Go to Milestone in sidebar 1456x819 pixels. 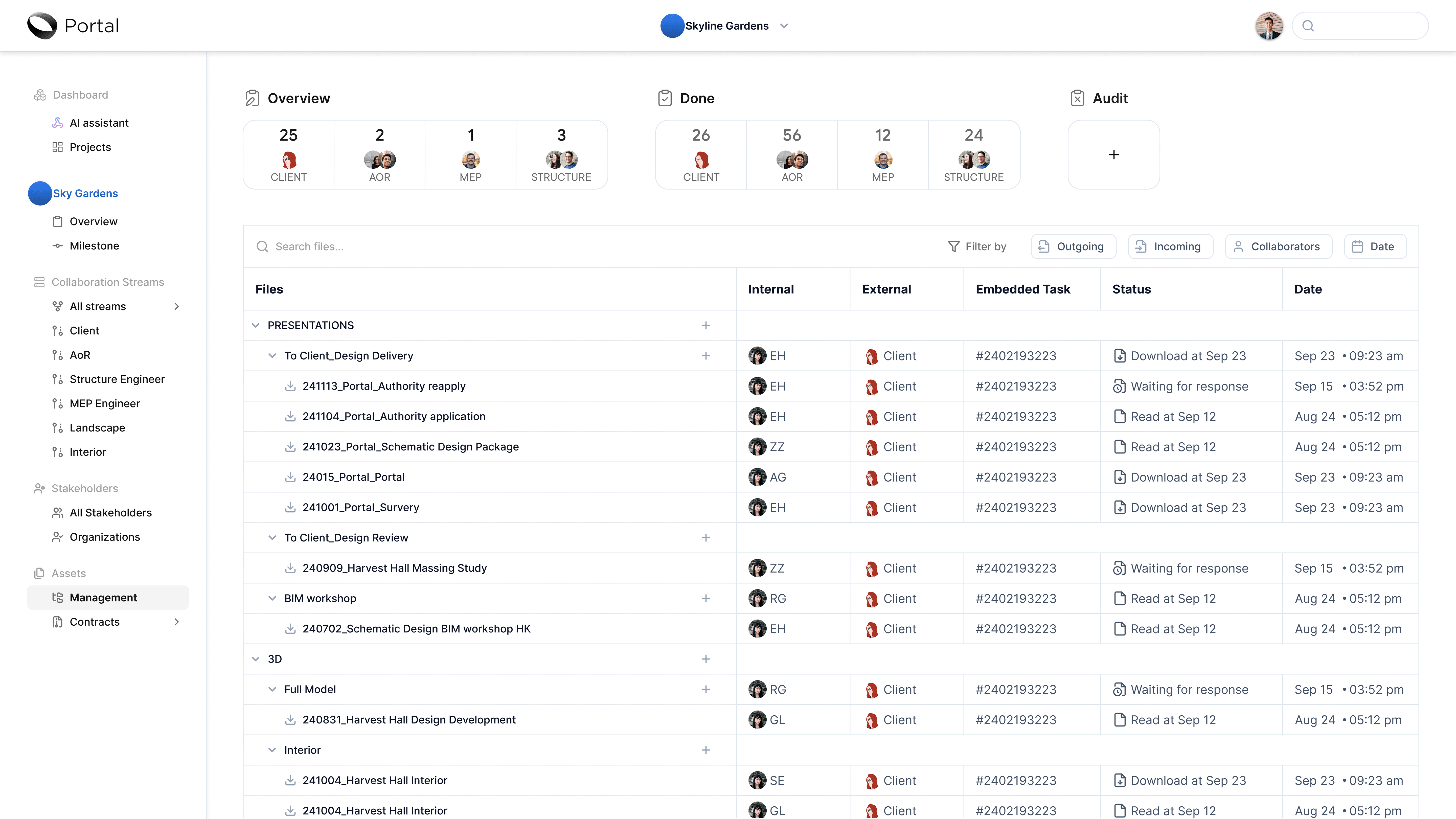(94, 246)
